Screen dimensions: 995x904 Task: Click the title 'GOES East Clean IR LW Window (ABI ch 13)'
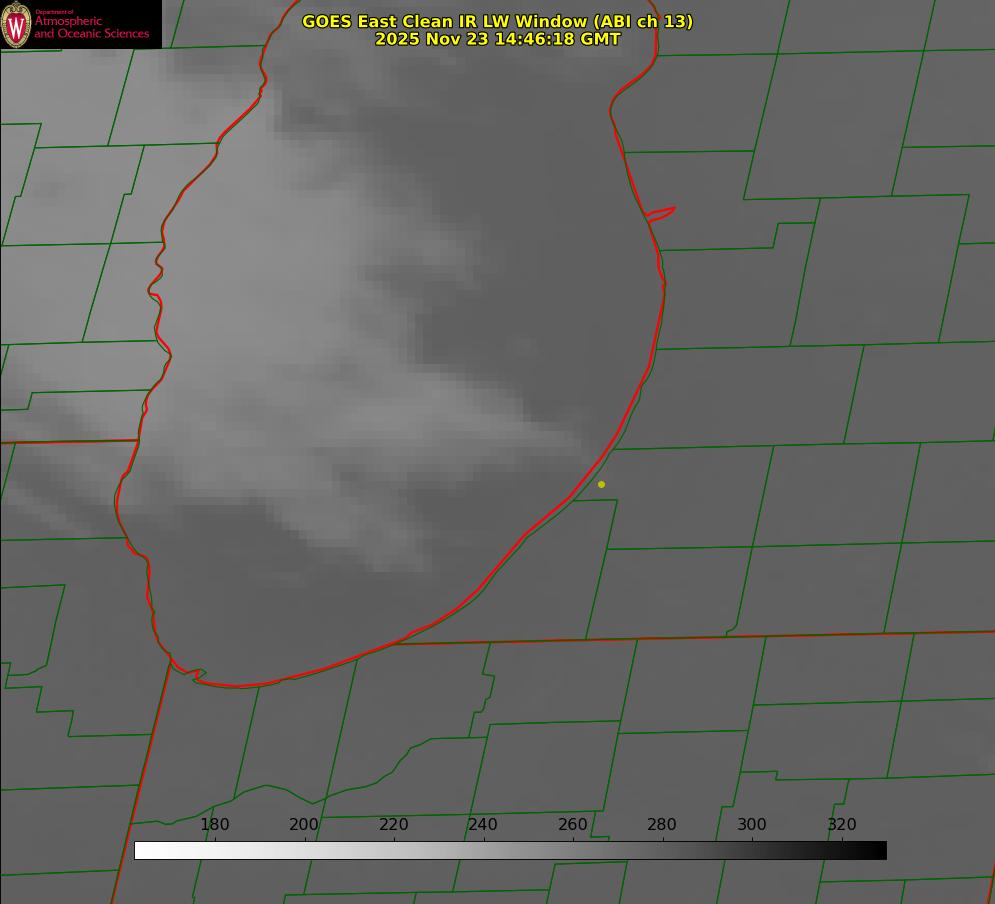tap(498, 21)
